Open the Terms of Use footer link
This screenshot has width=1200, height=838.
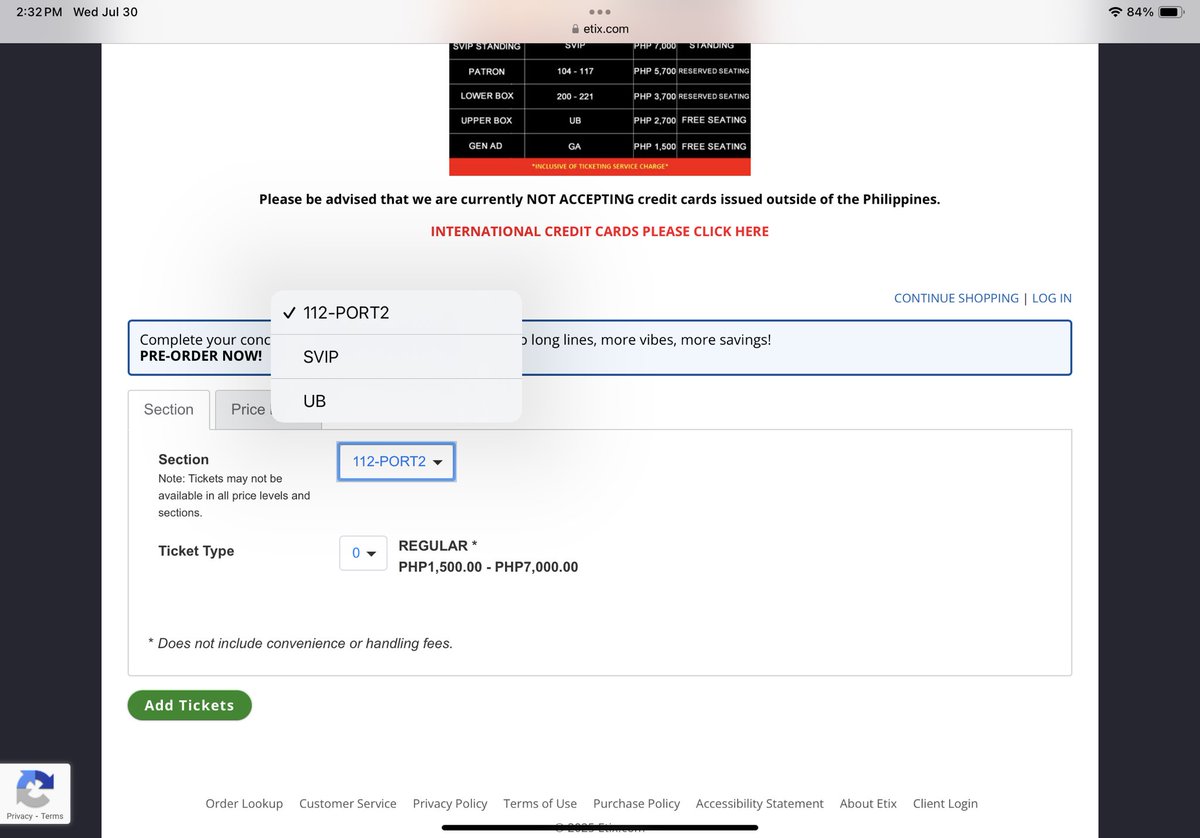540,803
